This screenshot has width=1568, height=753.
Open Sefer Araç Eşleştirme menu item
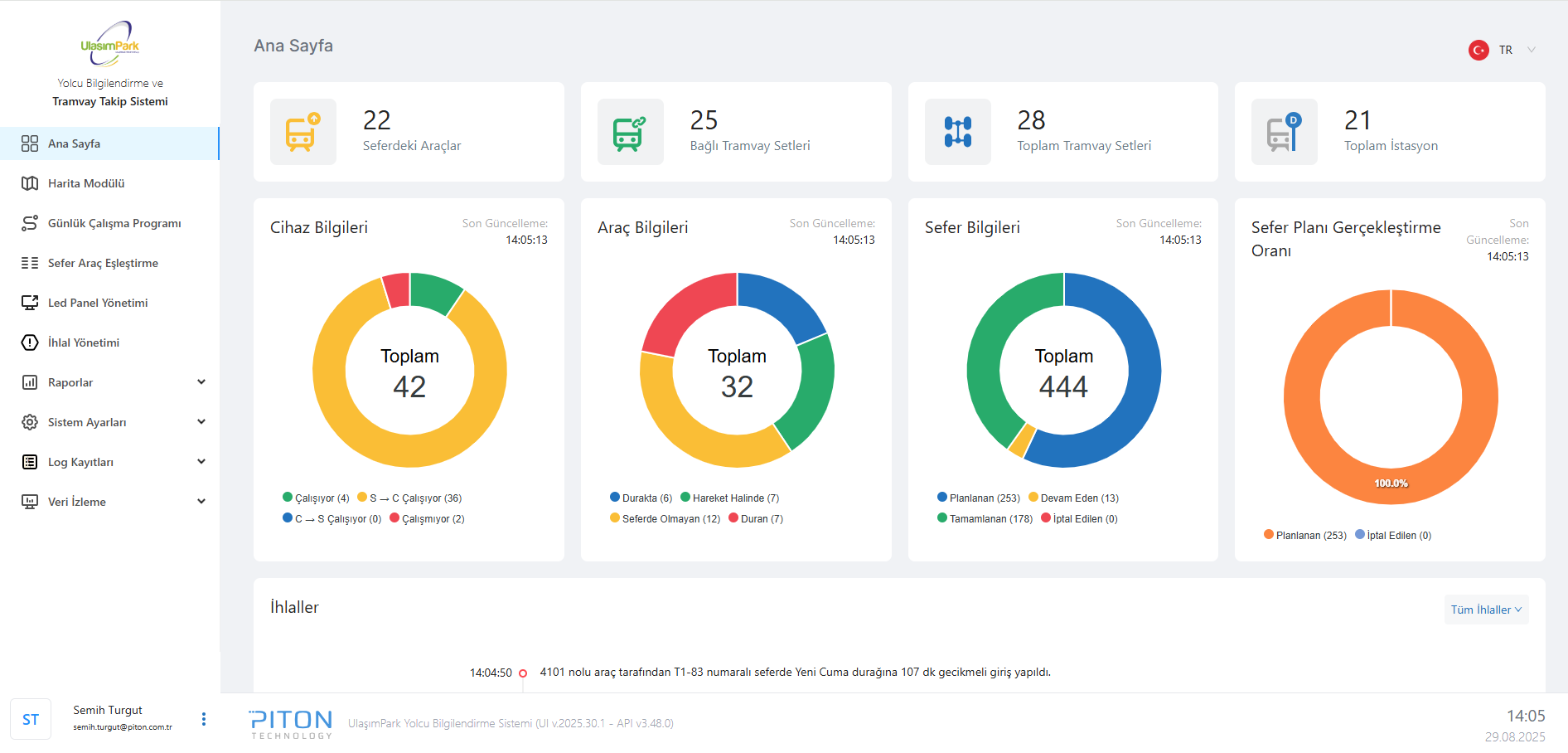coord(103,263)
